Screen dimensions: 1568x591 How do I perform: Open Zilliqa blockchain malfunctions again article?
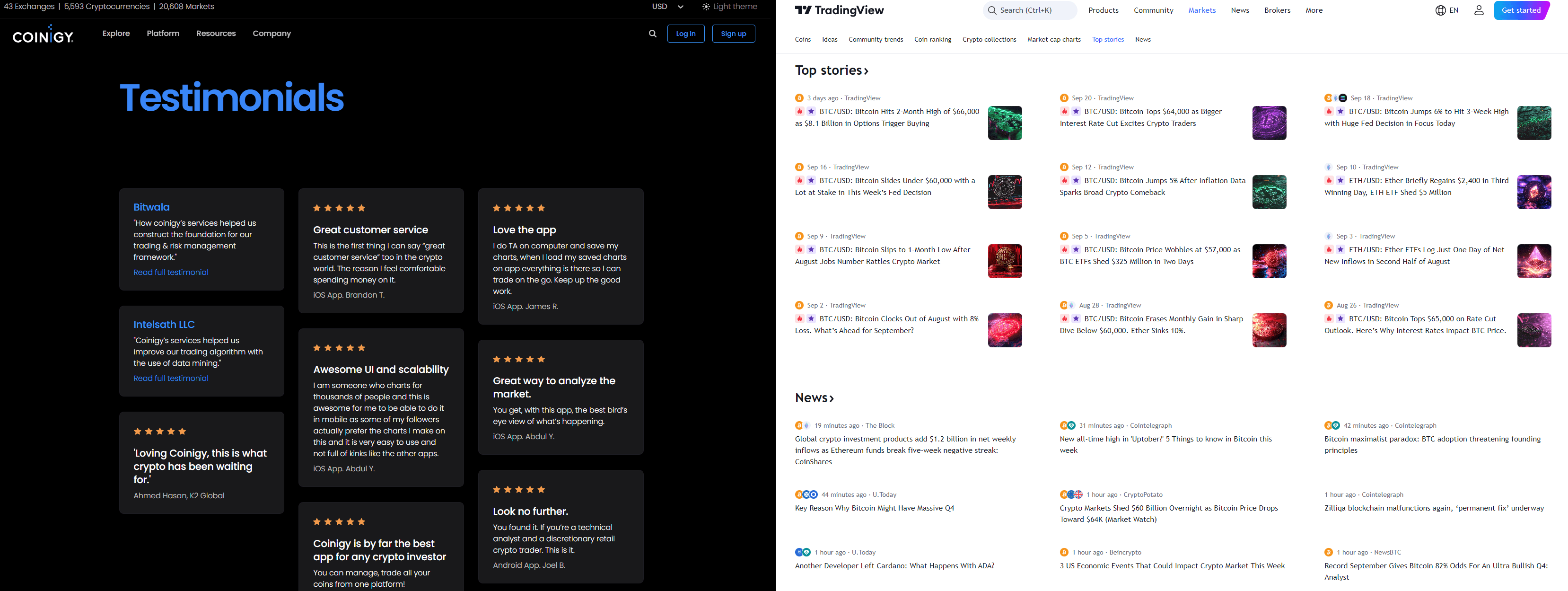click(1434, 508)
